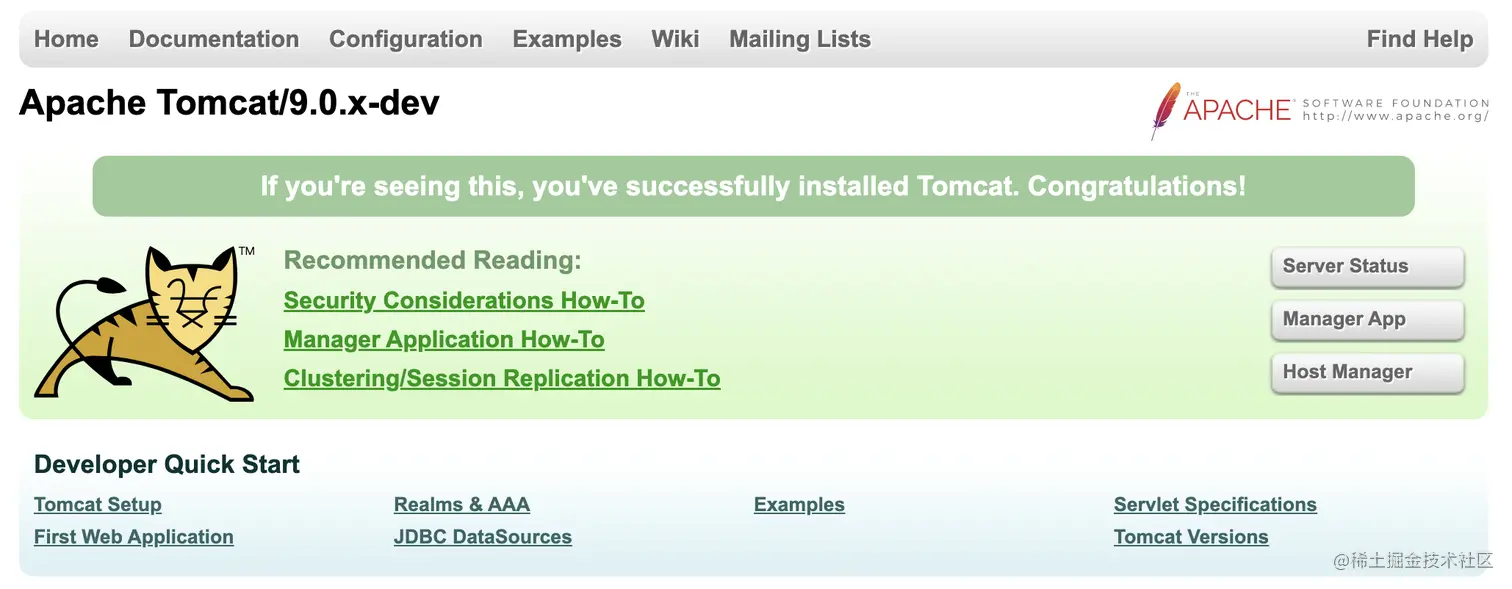Open Security Considerations How-To link
The image size is (1512, 589).
point(464,301)
